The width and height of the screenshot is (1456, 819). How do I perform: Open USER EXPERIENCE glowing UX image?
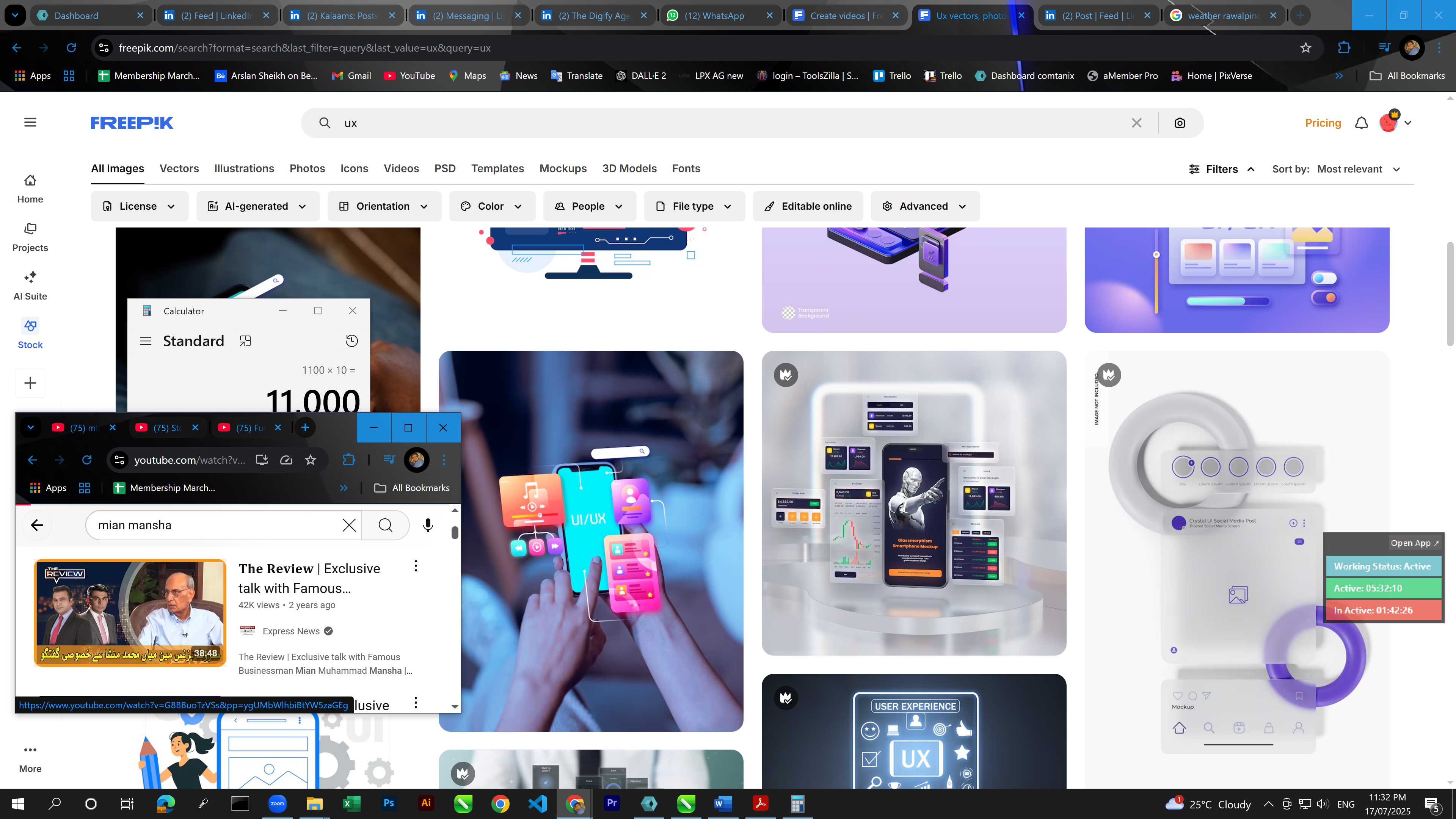tap(914, 731)
